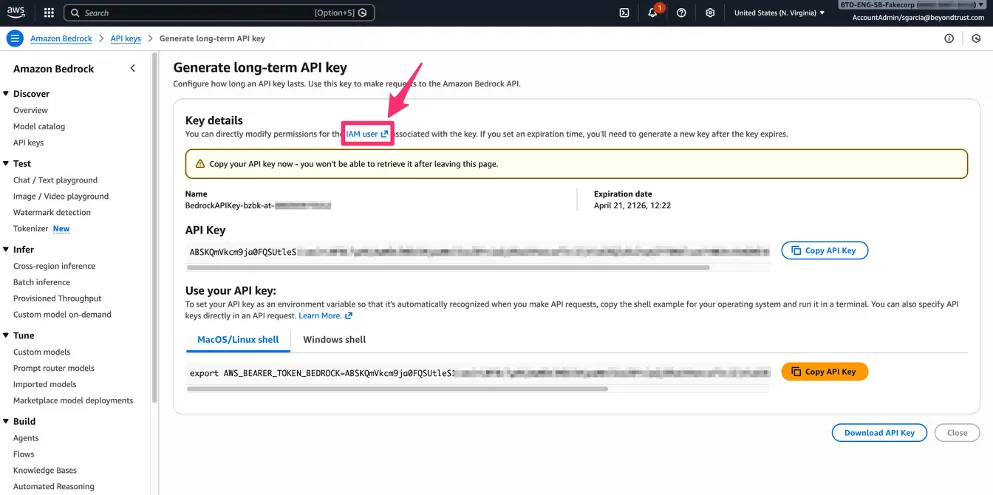
Task: Collapse the Discover section in the sidebar
Action: [6, 94]
